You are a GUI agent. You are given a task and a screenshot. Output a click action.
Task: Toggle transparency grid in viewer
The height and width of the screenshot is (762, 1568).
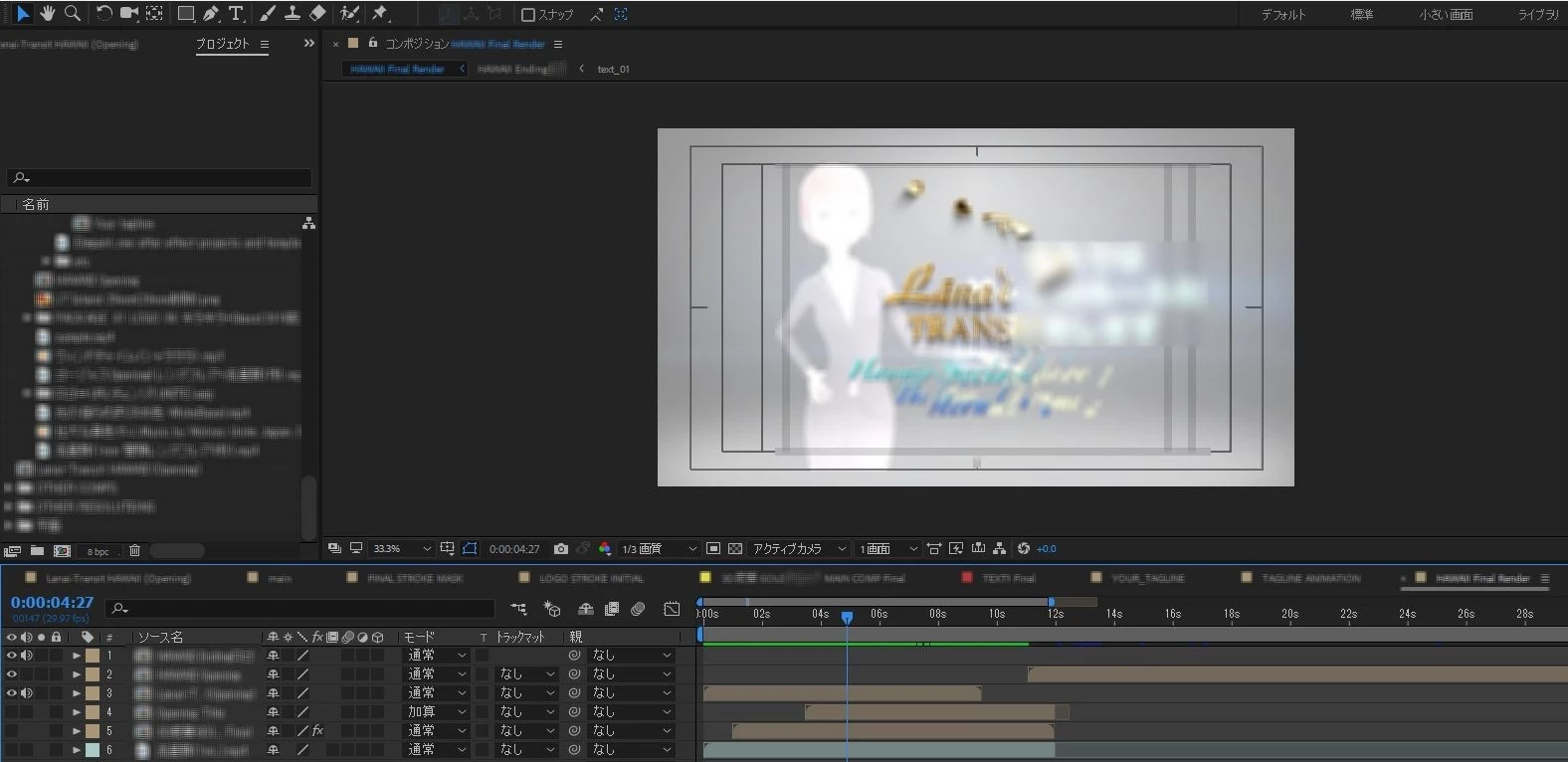[735, 548]
